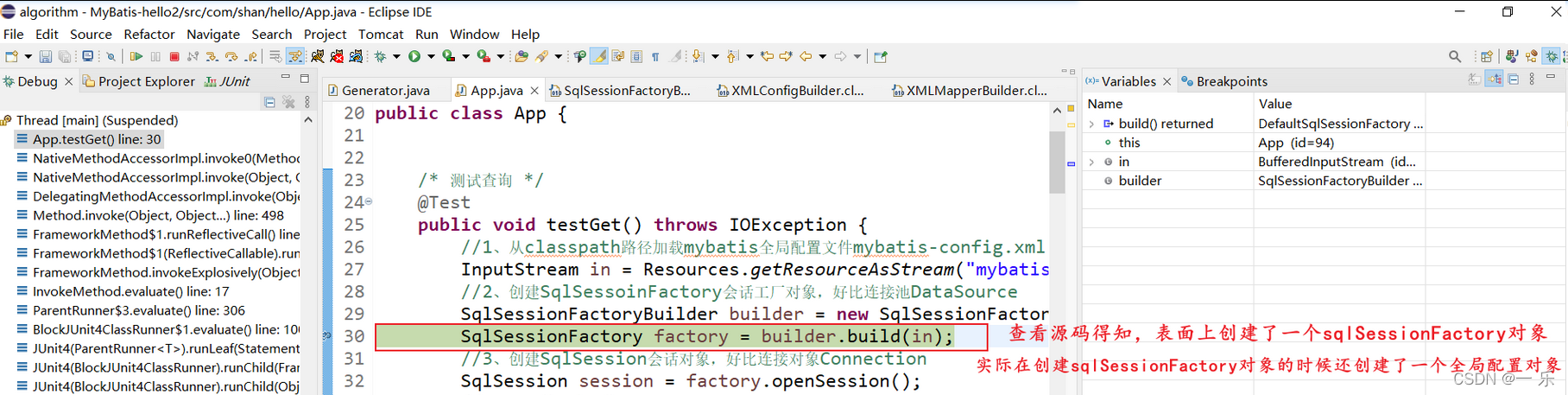Click the Save All icon
The height and width of the screenshot is (395, 1568).
tap(65, 56)
